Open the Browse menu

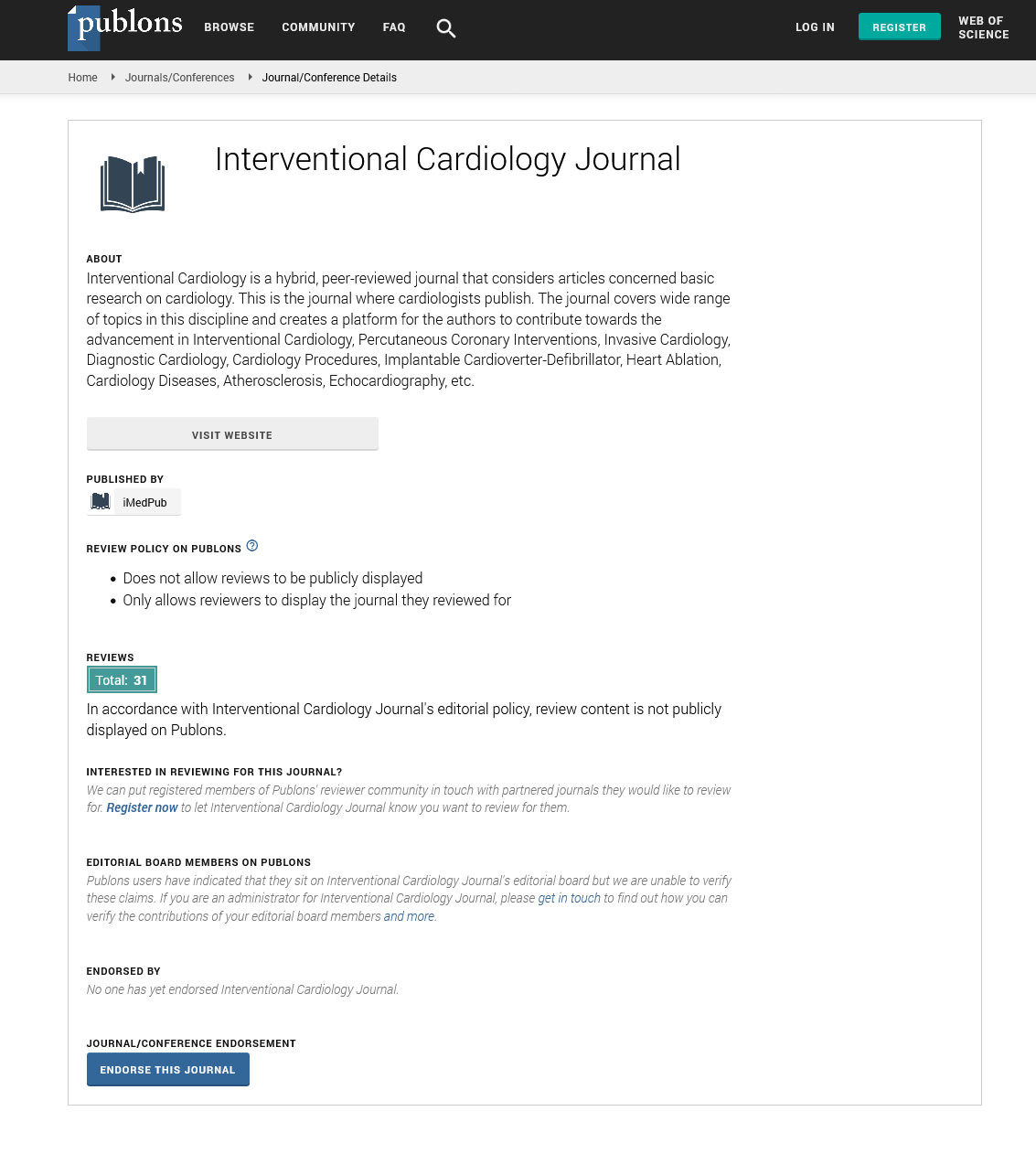tap(229, 27)
